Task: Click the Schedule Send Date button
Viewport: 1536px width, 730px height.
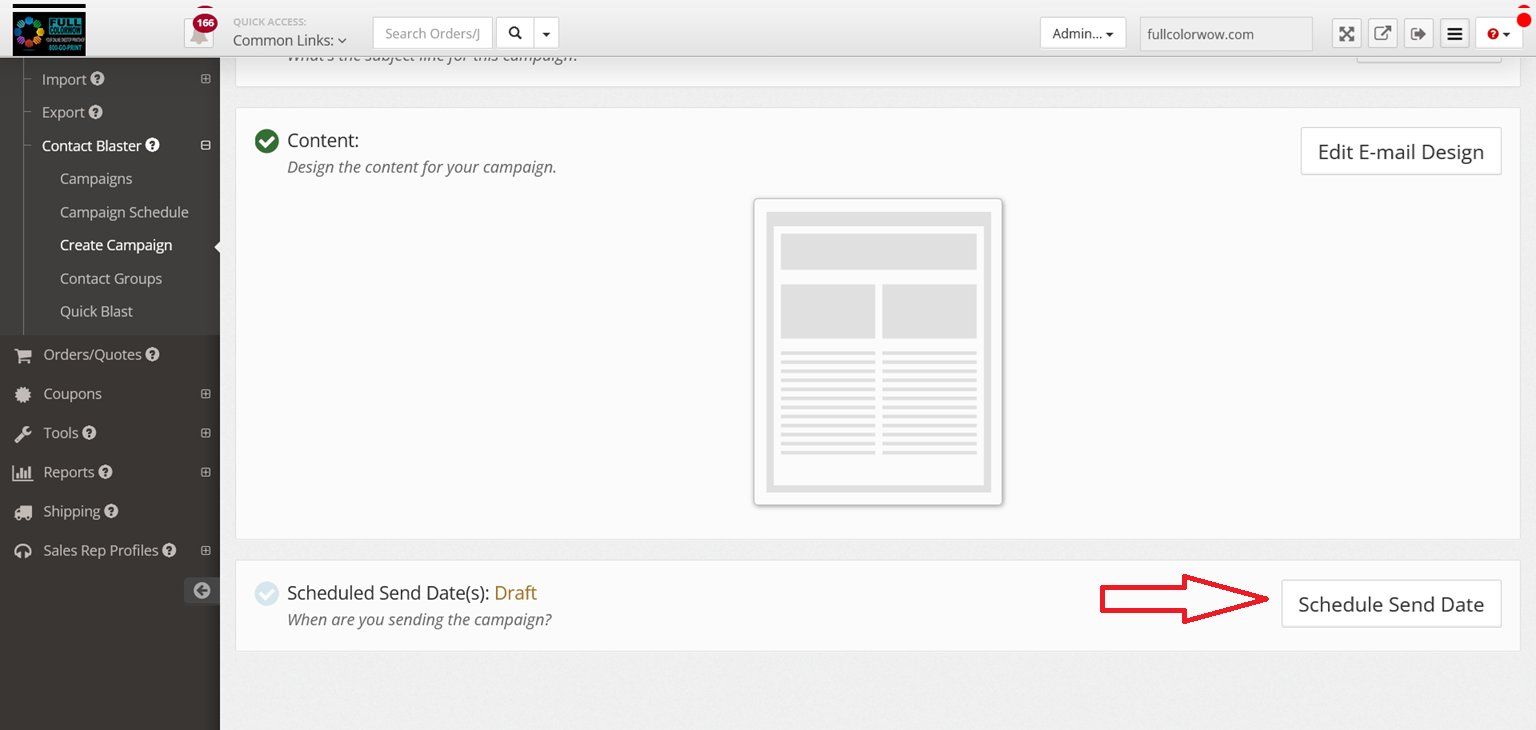Action: point(1390,604)
